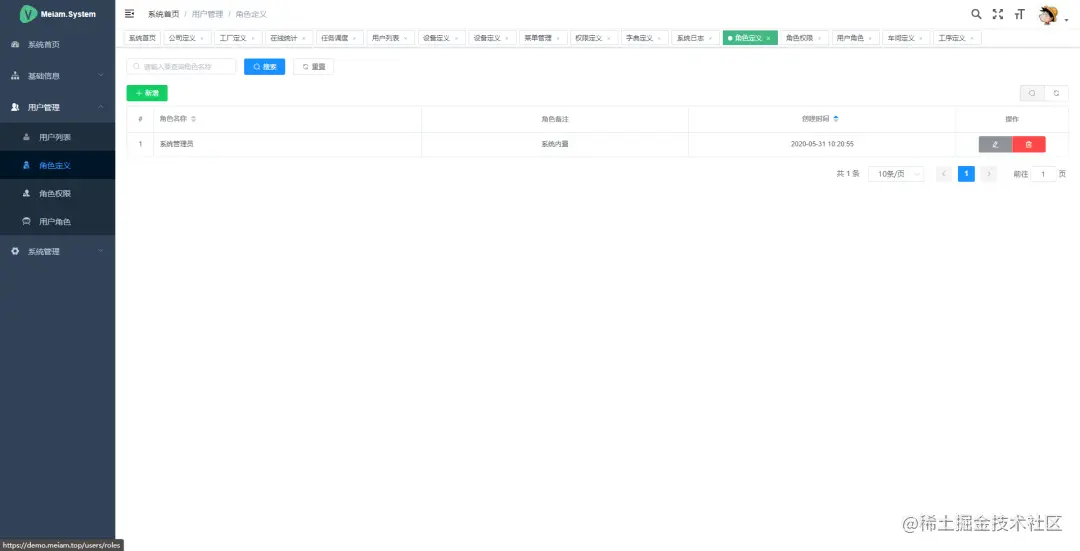Go to next page arrow
Viewport: 1080px width, 551px height.
pos(988,174)
